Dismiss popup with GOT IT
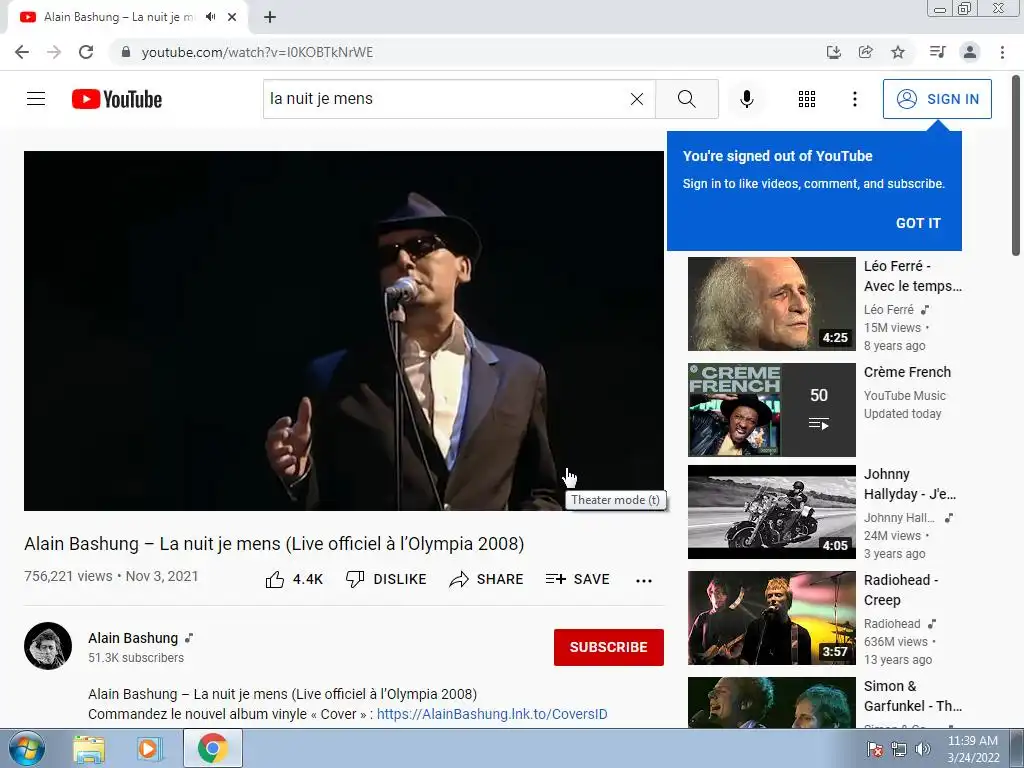The image size is (1024, 768). coord(918,223)
